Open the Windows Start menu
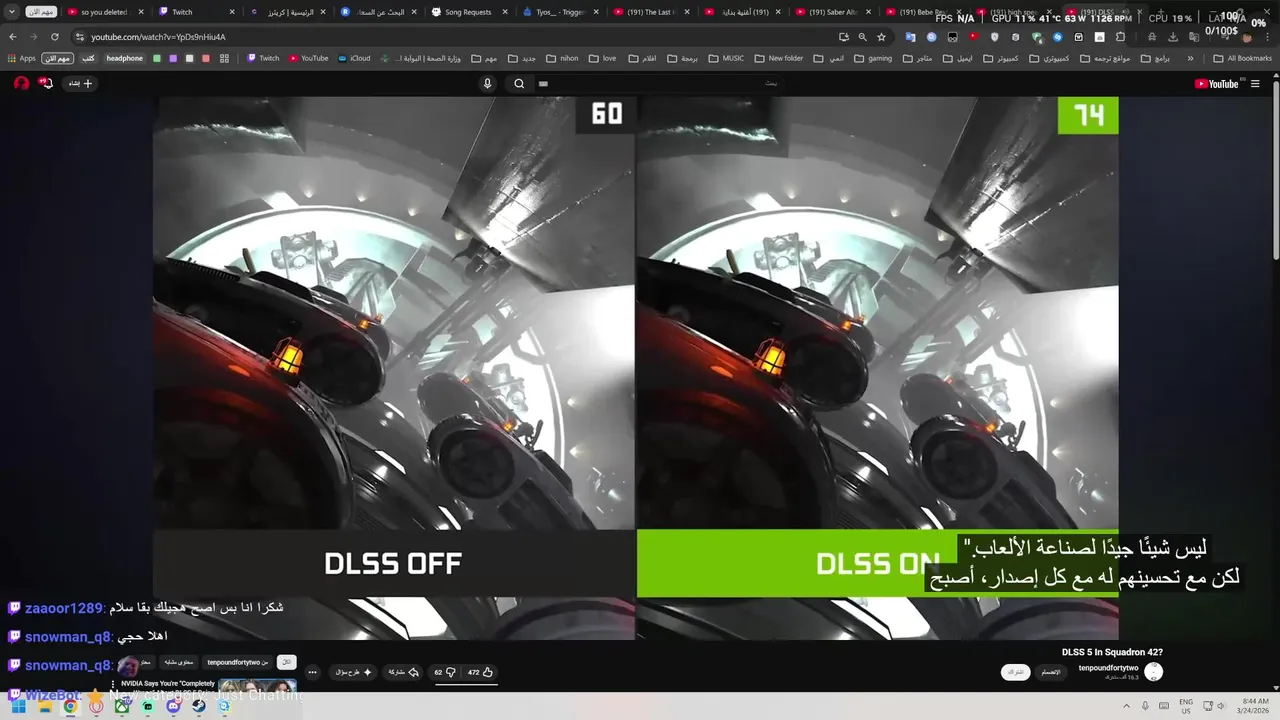Image resolution: width=1280 pixels, height=720 pixels. [x=18, y=706]
